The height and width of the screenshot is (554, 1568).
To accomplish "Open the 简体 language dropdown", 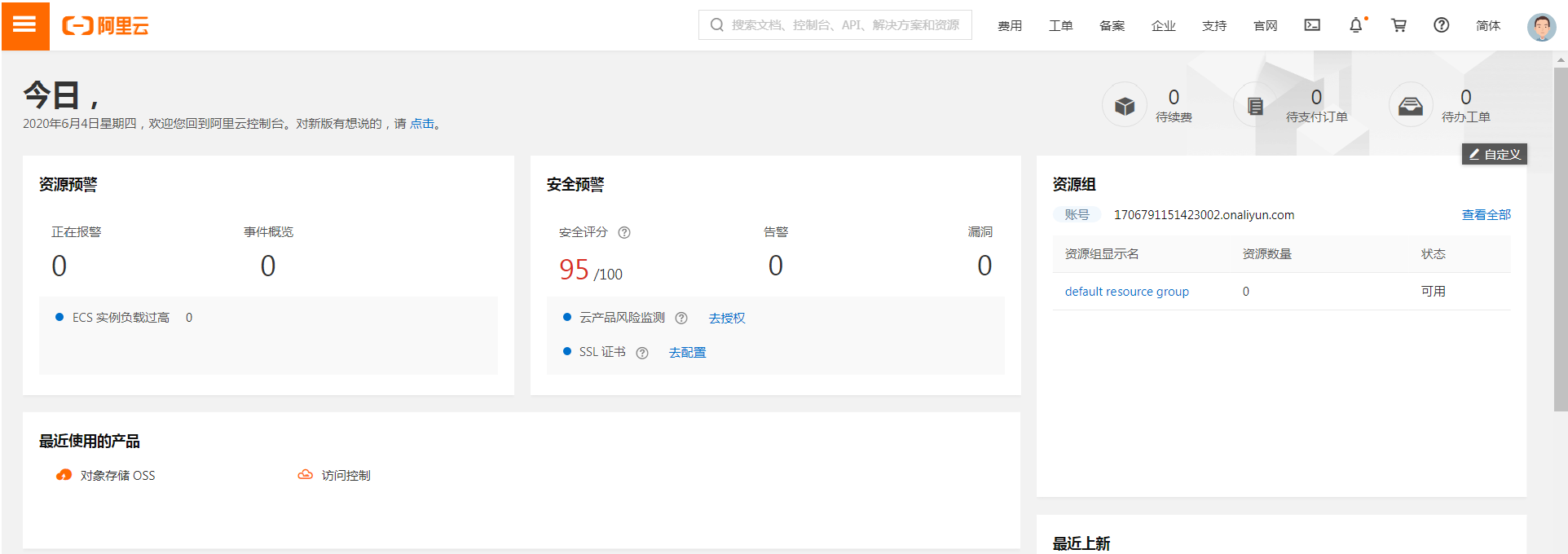I will 1487,26.
